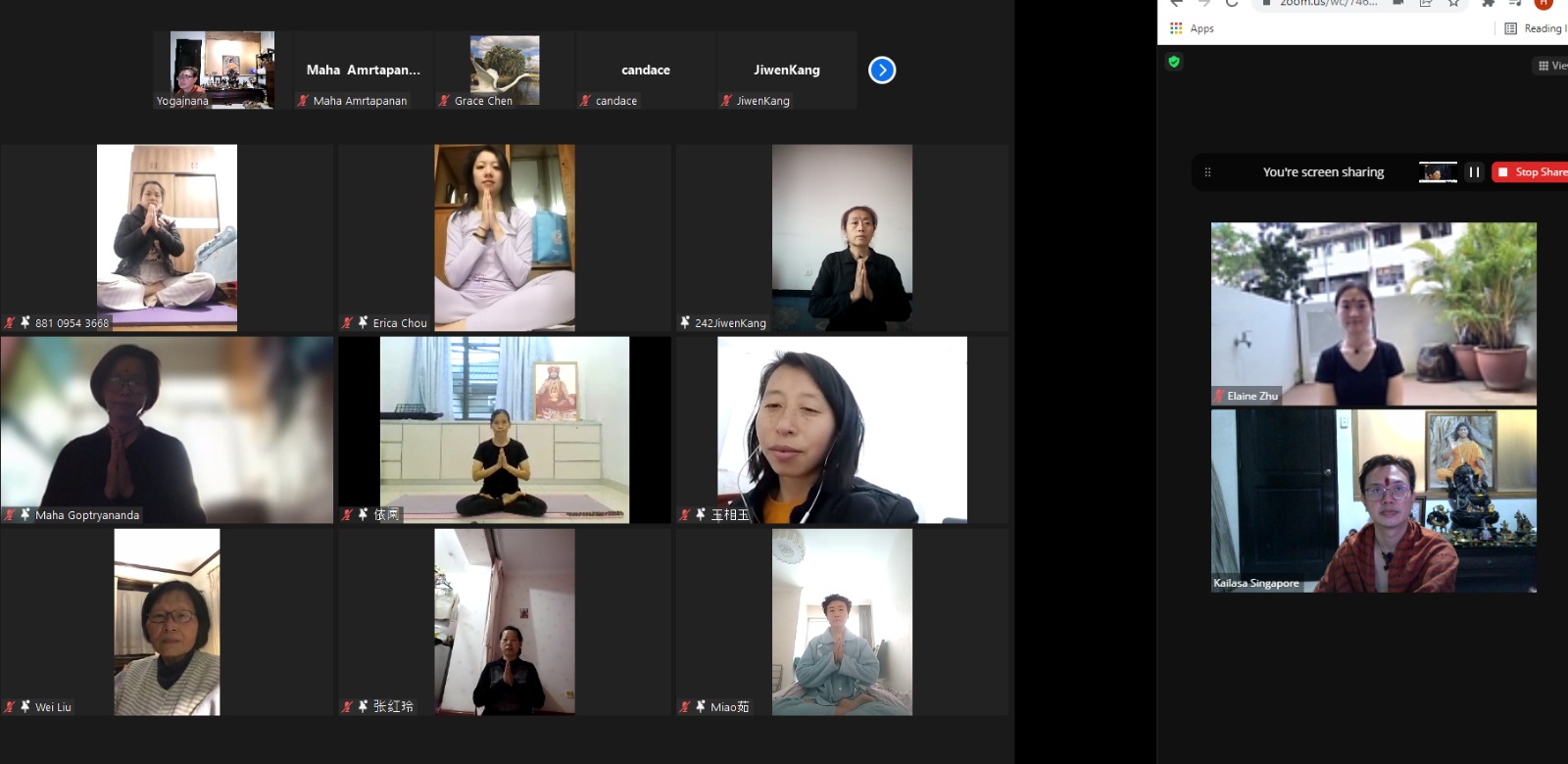Open the browser Extensions puzzle icon

click(x=1488, y=3)
